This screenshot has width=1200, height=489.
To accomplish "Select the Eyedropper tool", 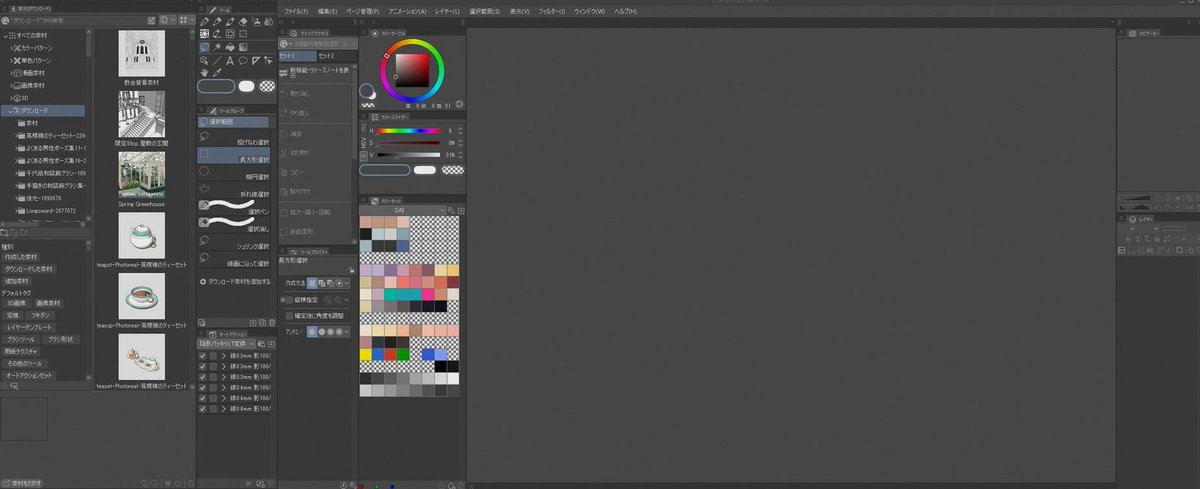I will pyautogui.click(x=217, y=72).
